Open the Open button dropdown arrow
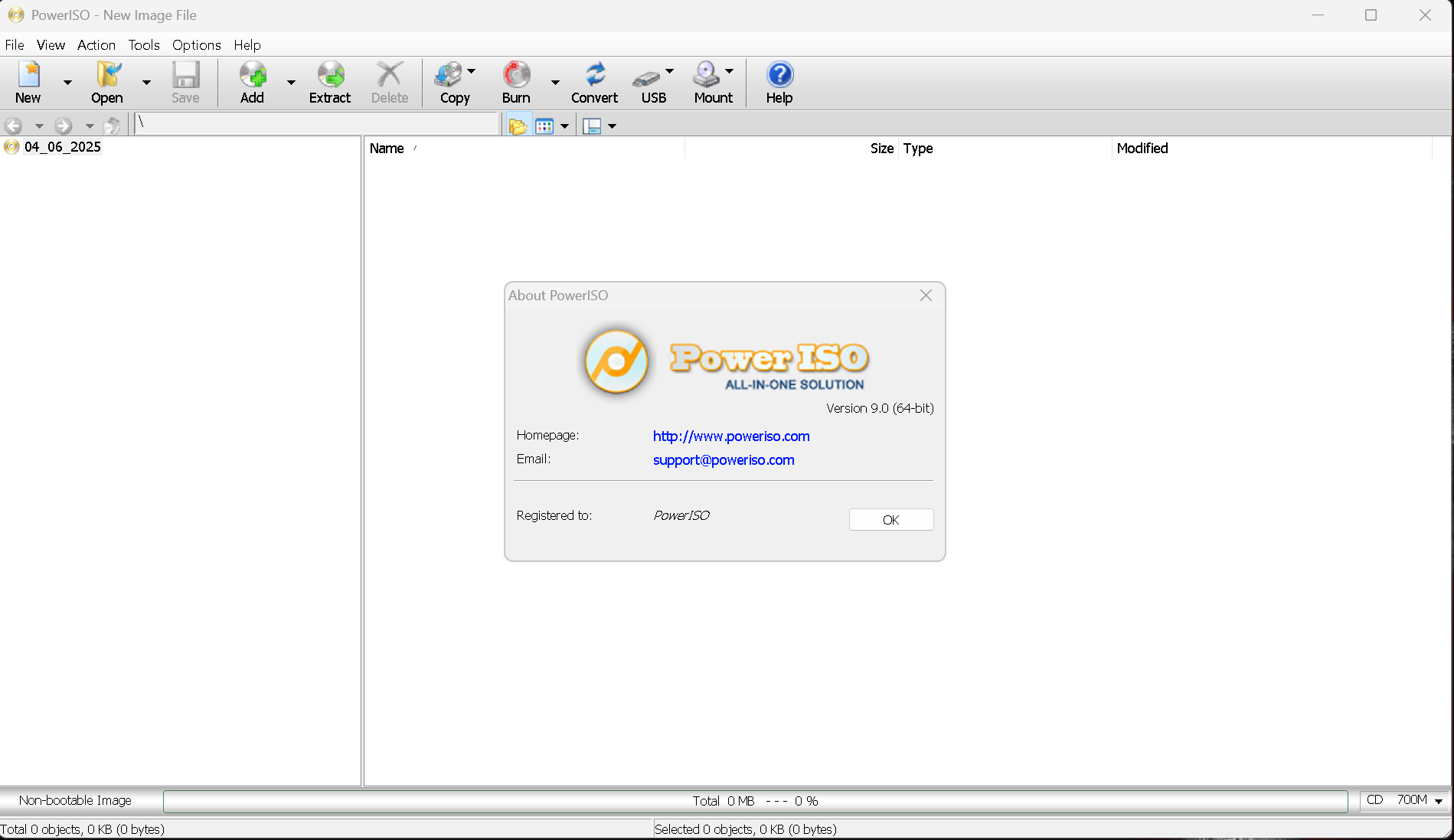This screenshot has width=1454, height=840. click(146, 83)
